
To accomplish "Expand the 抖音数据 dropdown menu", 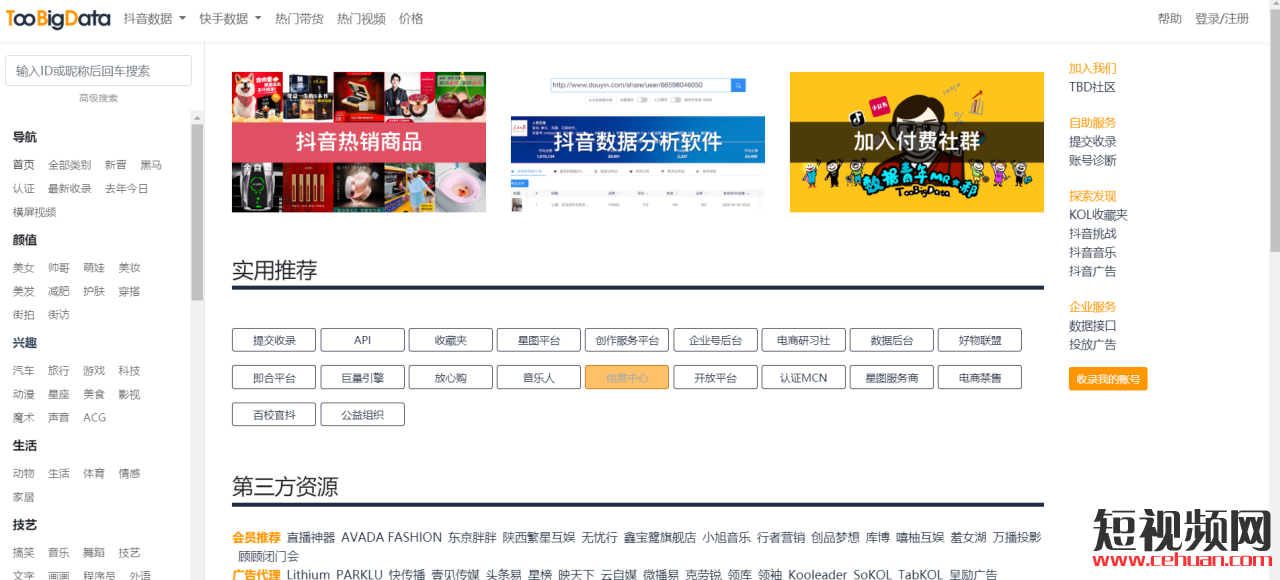I will click(x=154, y=19).
